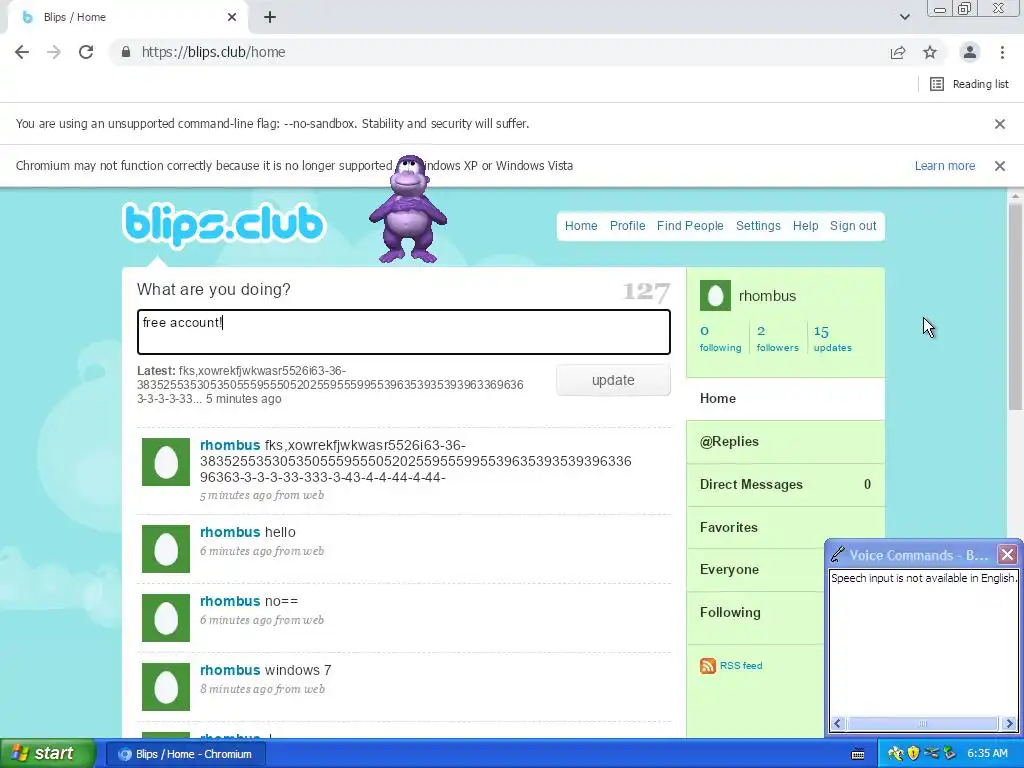Reload the blips.club page
Screen dimensions: 1024x768
(86, 52)
